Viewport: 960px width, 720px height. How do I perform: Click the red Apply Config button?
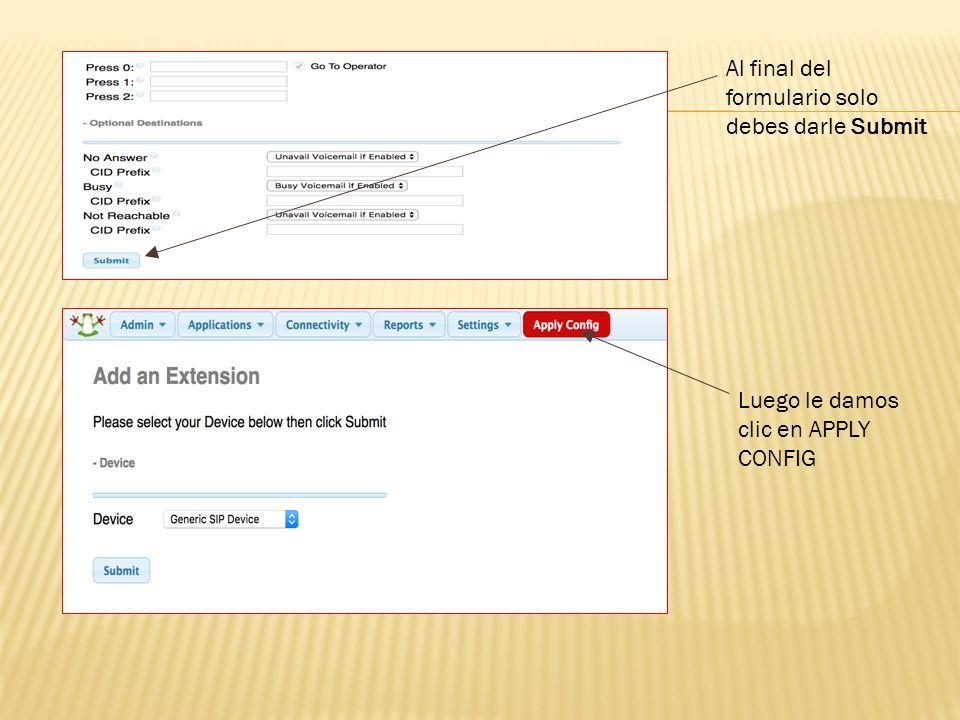click(x=566, y=324)
